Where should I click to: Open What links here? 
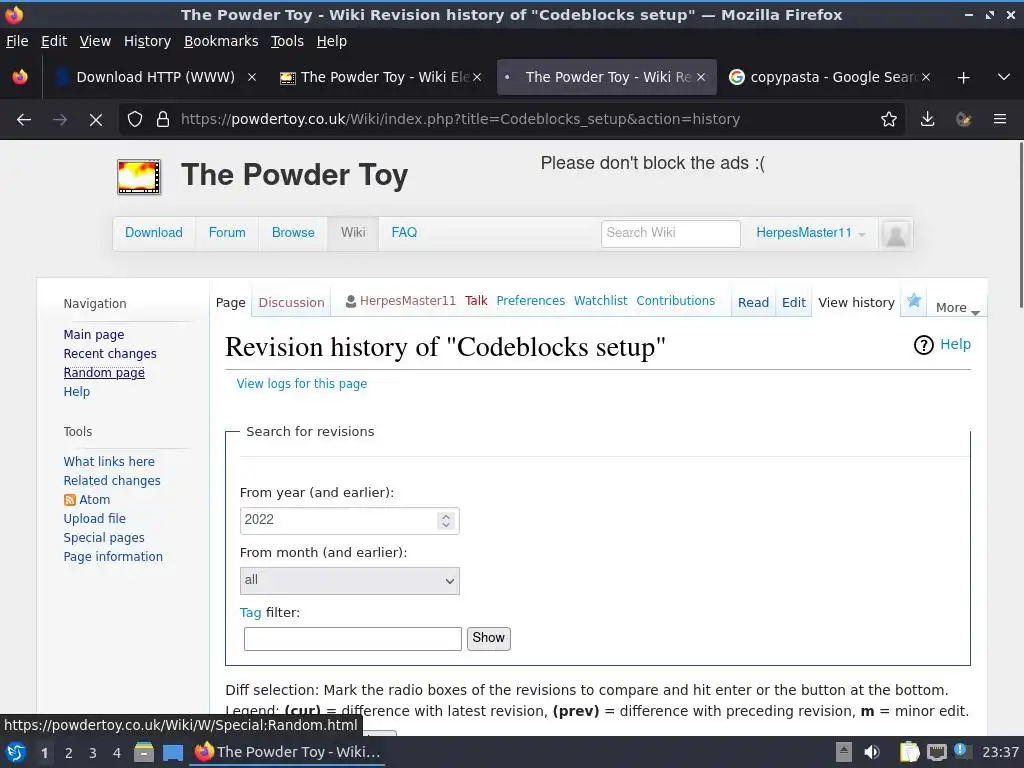109,462
